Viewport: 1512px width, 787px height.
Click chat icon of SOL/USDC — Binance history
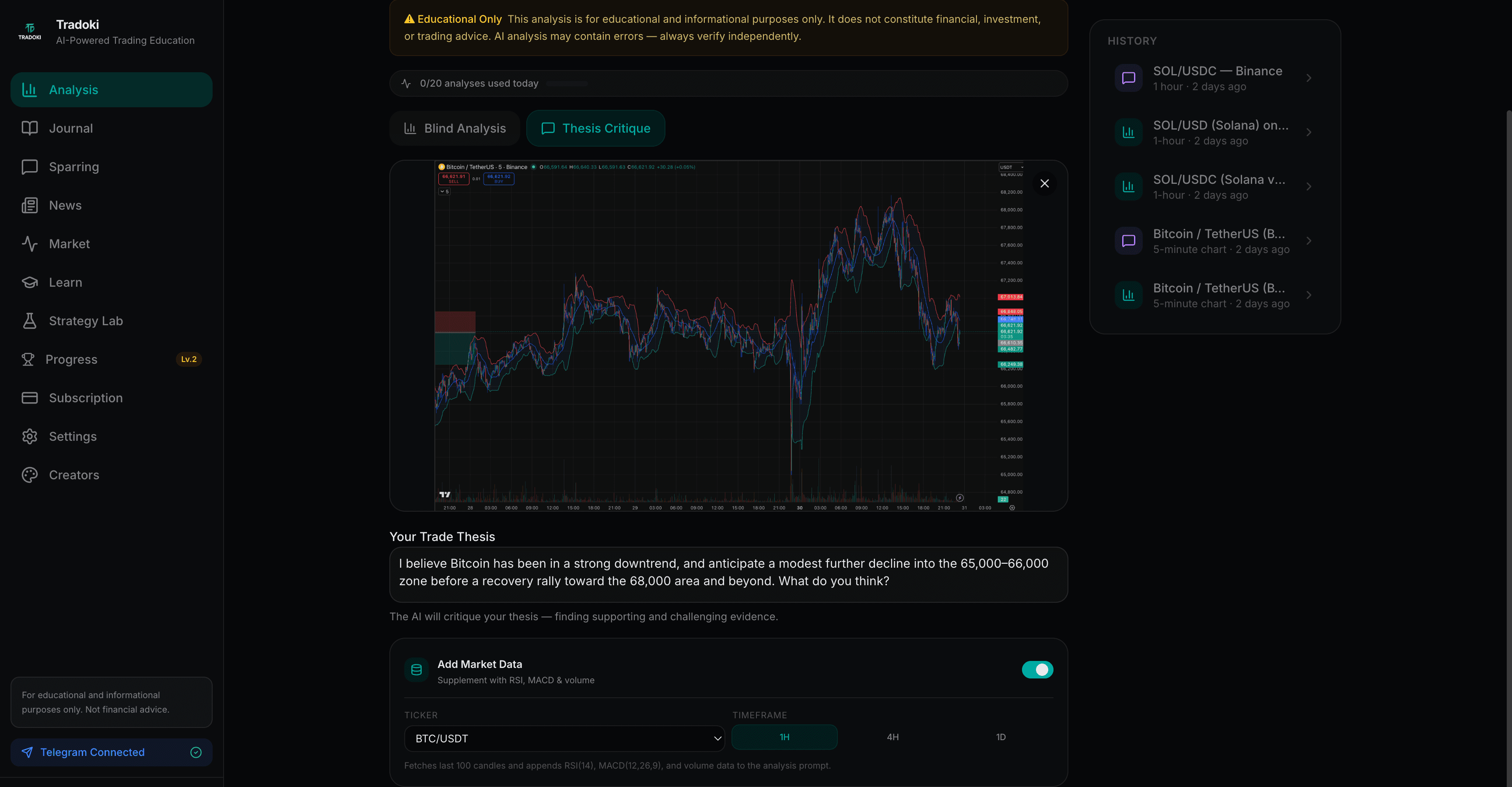[1128, 78]
